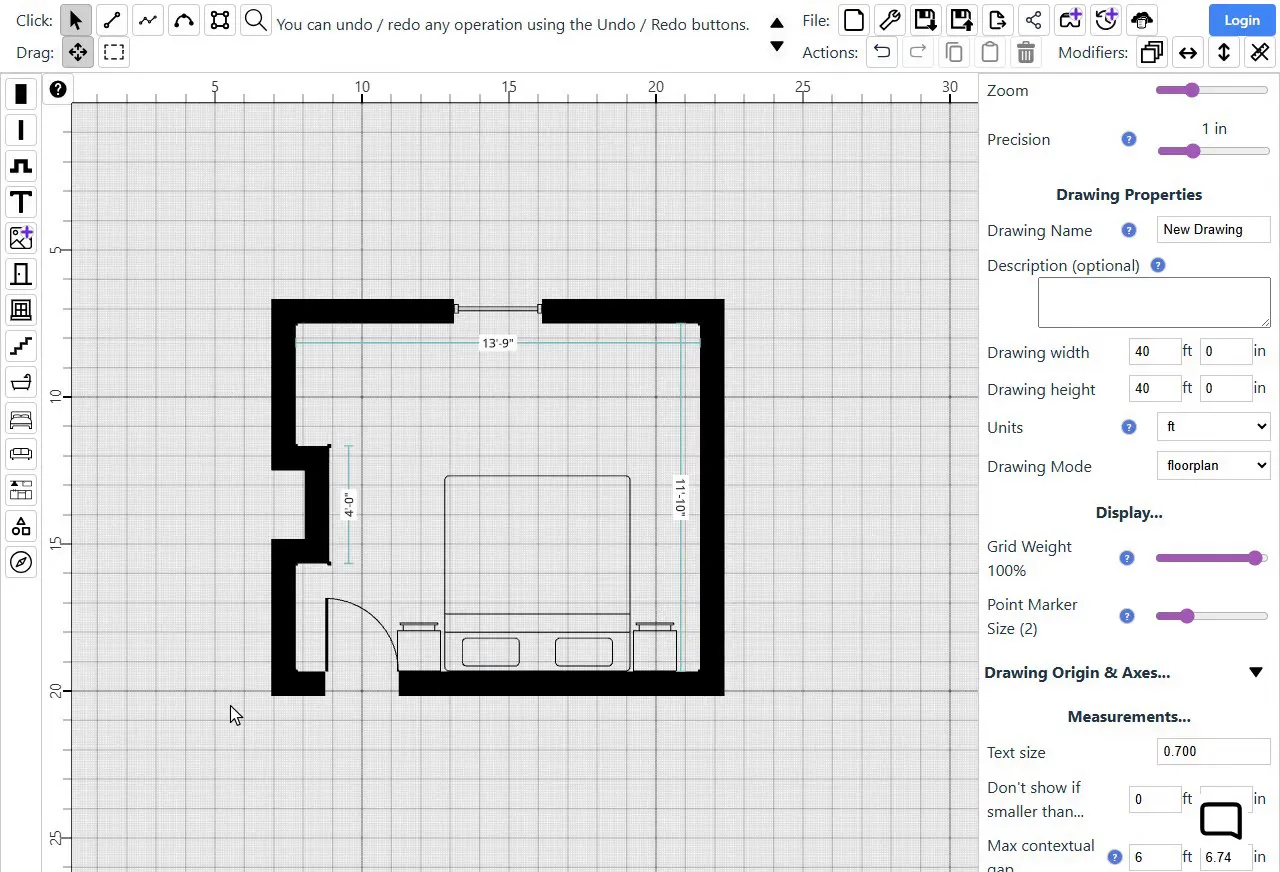Screen dimensions: 1280x872
Task: Pick the polyline drawing tool
Action: pyautogui.click(x=148, y=20)
